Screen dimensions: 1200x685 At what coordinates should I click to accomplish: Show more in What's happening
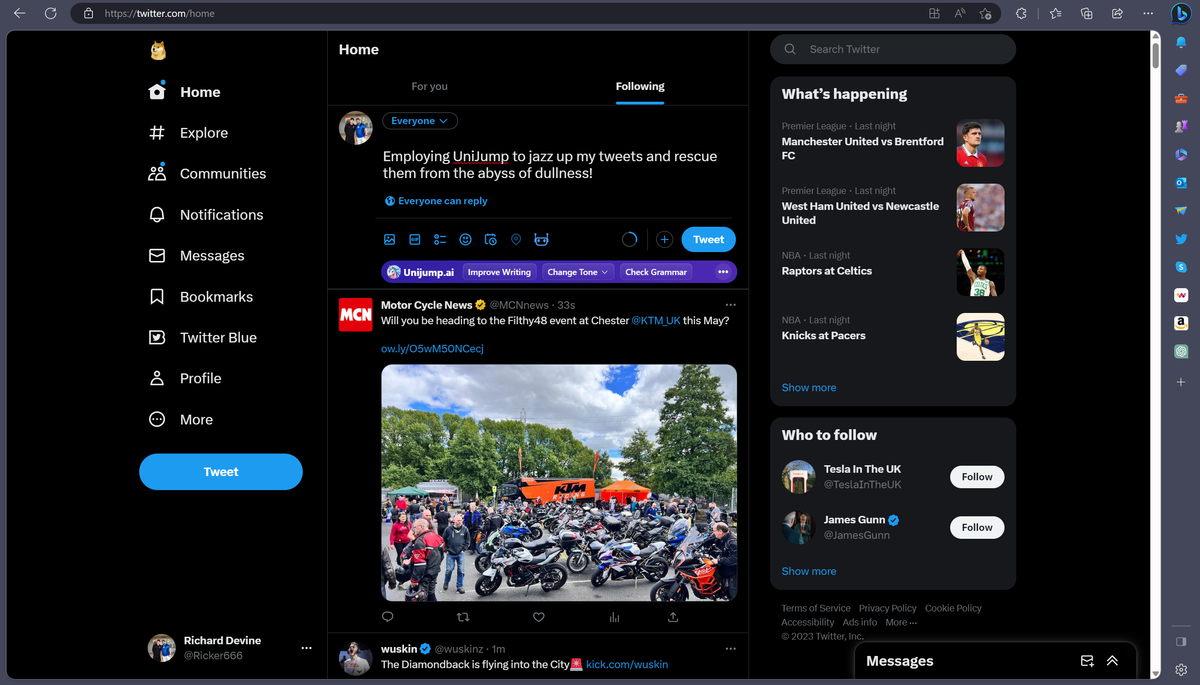point(809,388)
